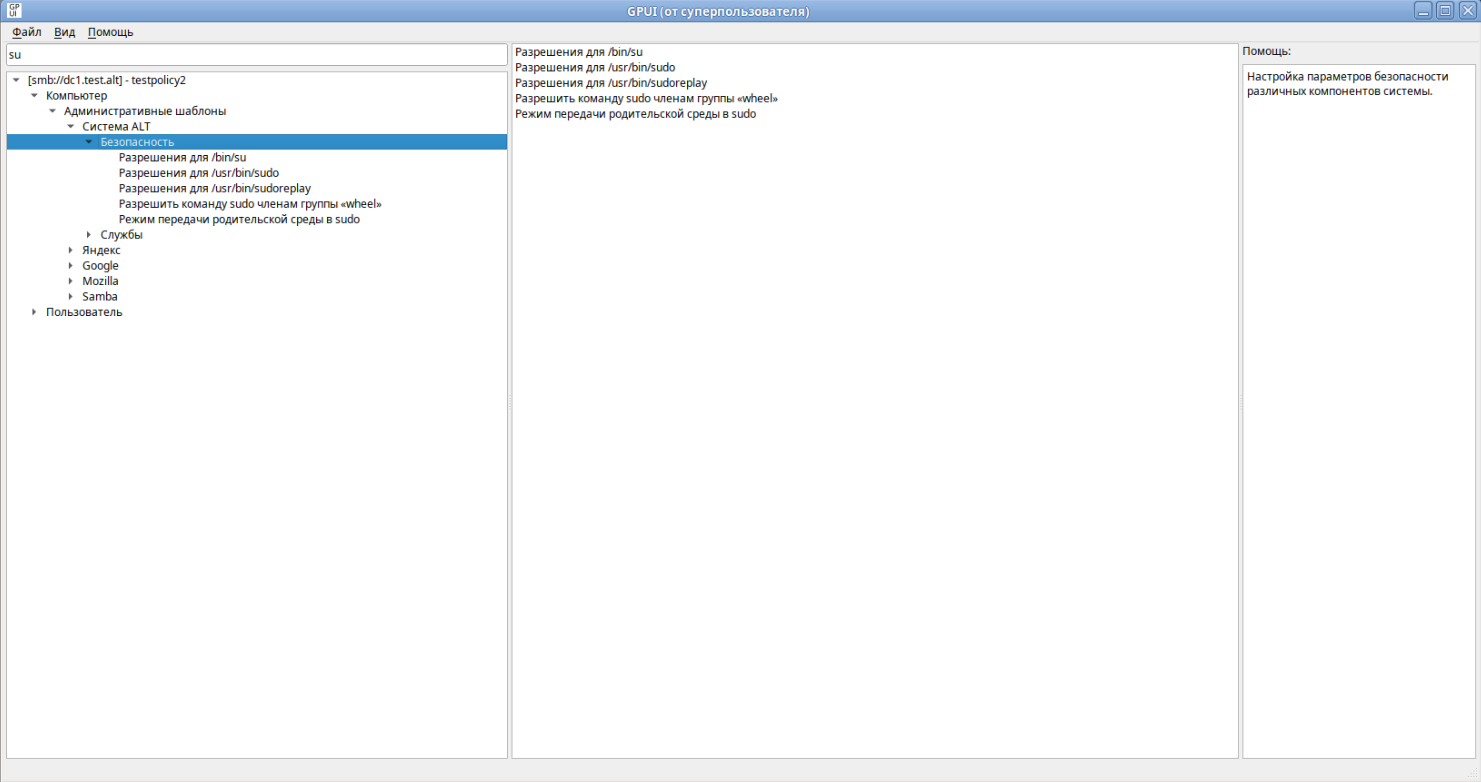Collapse the Компьютер tree node
The height and width of the screenshot is (782, 1481).
[34, 96]
